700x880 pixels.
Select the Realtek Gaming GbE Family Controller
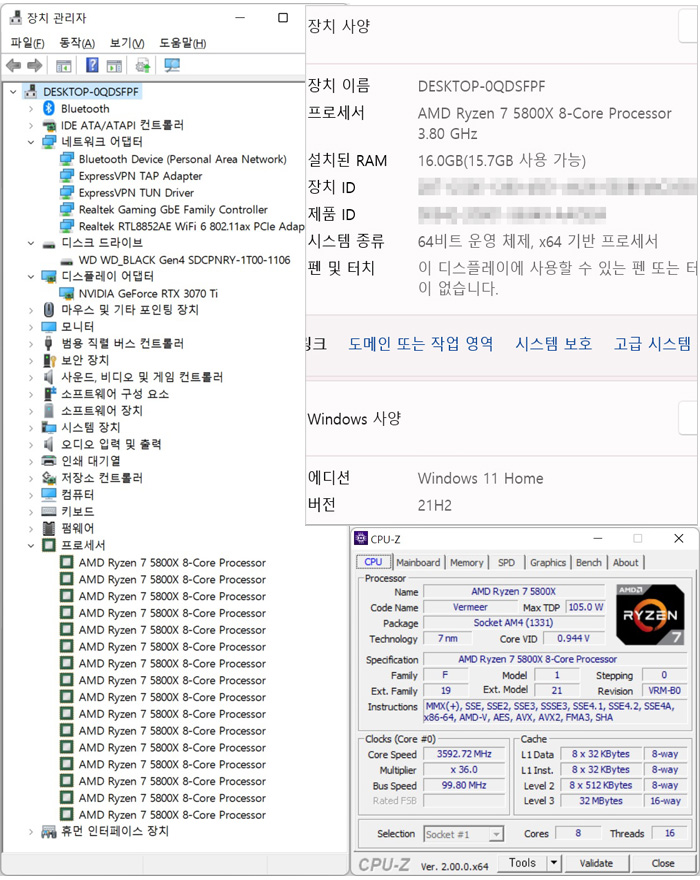click(x=173, y=210)
